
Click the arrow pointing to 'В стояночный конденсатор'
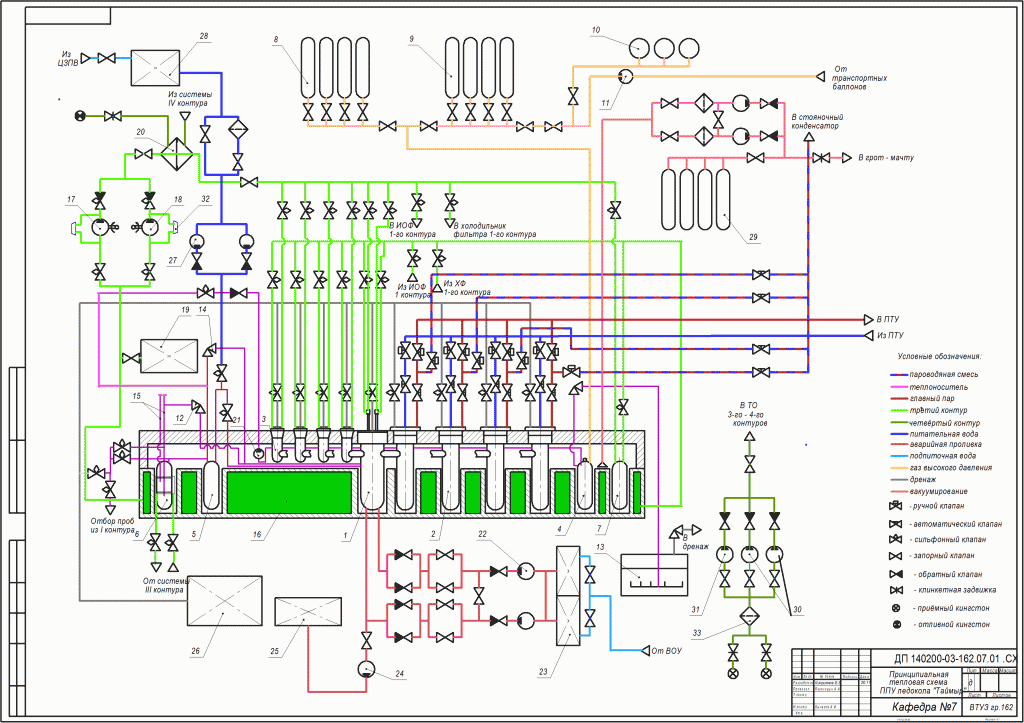tap(808, 137)
